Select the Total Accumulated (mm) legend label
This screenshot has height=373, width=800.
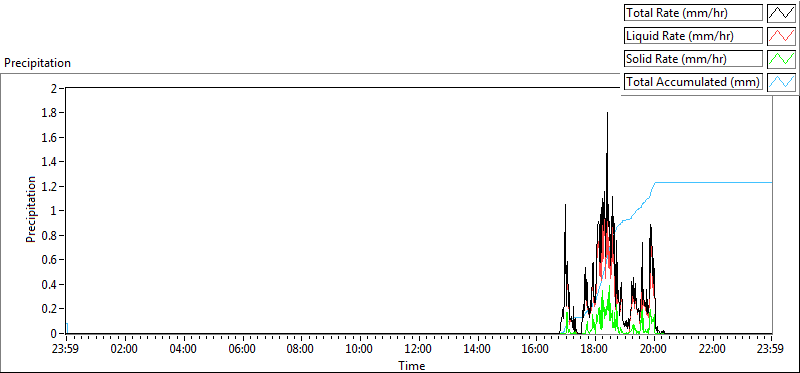693,82
